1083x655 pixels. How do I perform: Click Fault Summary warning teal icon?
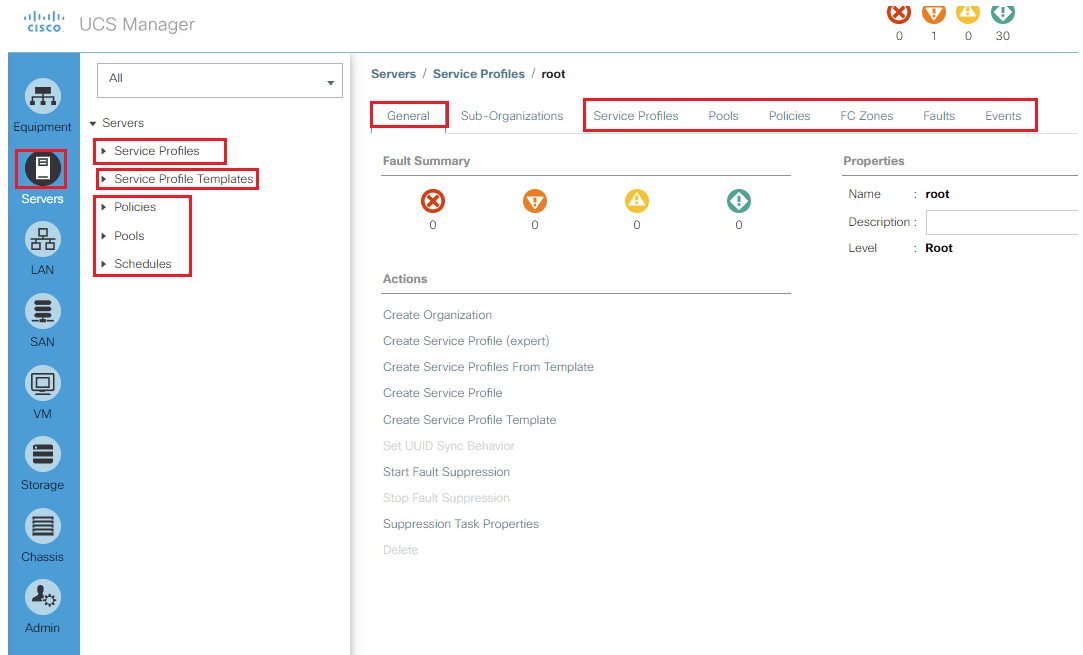tap(739, 201)
